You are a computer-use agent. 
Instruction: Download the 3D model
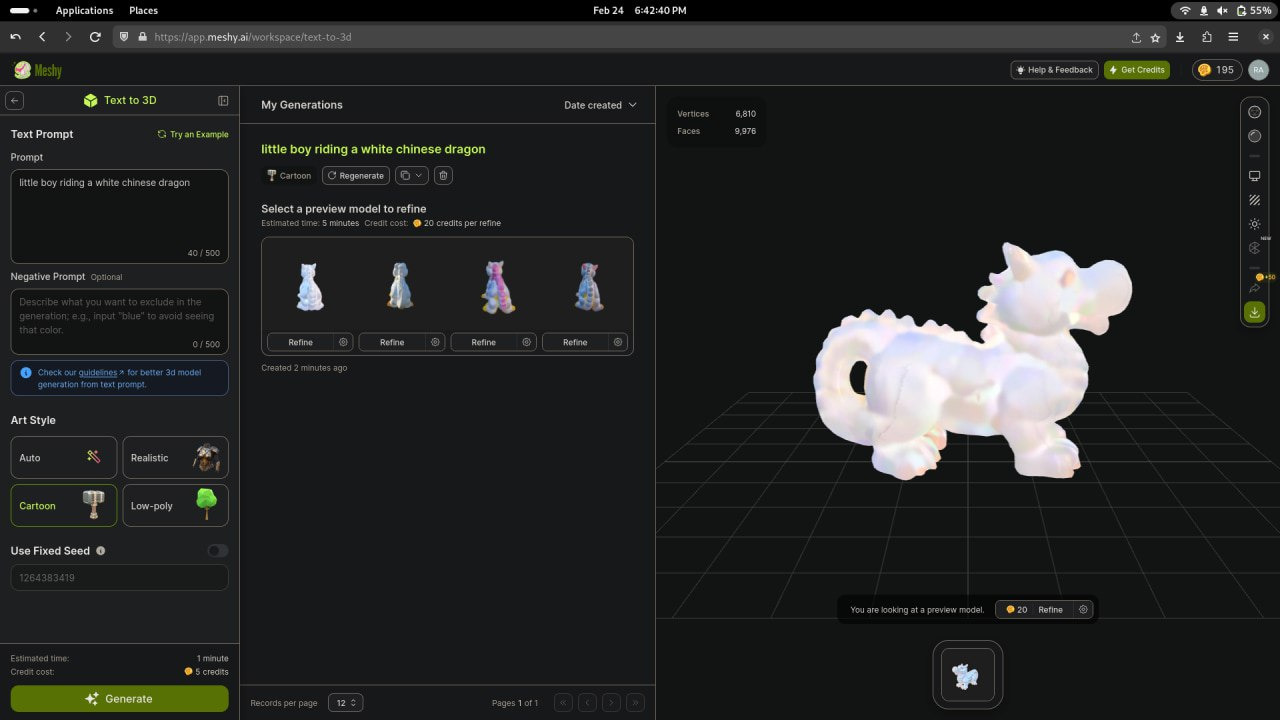click(x=1255, y=312)
